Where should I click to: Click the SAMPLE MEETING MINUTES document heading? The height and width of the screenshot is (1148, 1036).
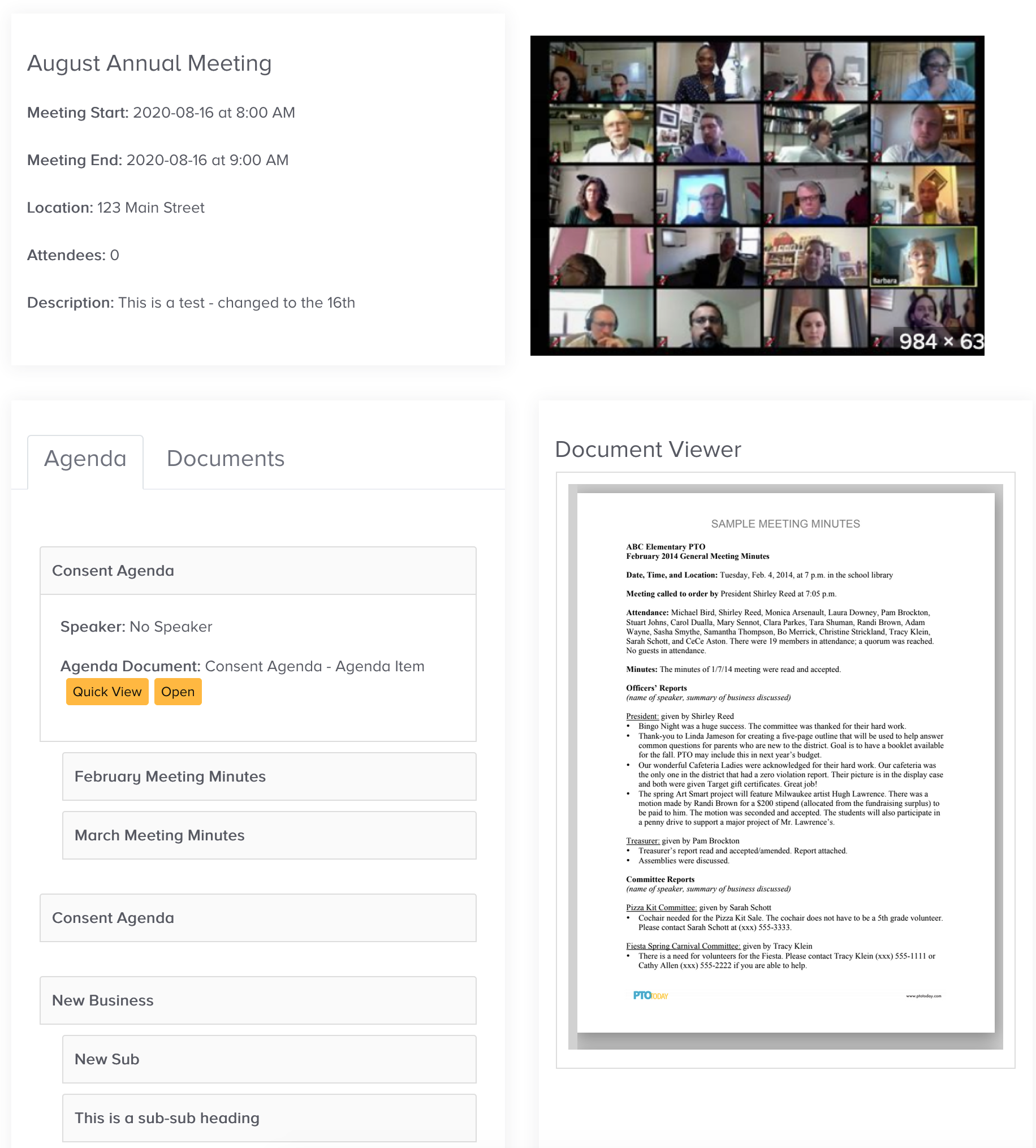pyautogui.click(x=785, y=524)
